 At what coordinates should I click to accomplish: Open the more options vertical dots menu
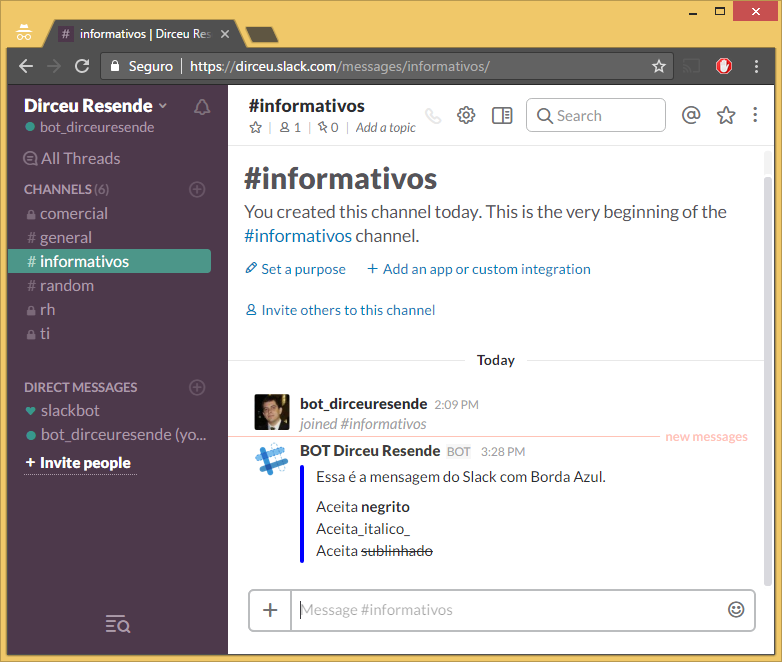pos(755,115)
